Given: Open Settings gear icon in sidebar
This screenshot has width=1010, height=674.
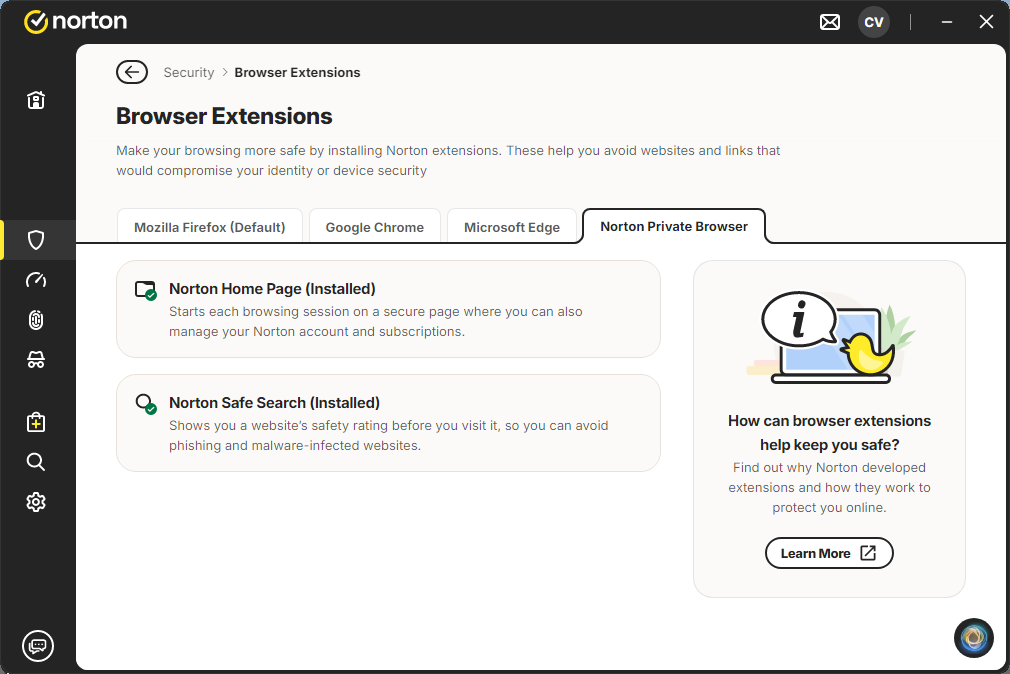Looking at the screenshot, I should pos(36,502).
